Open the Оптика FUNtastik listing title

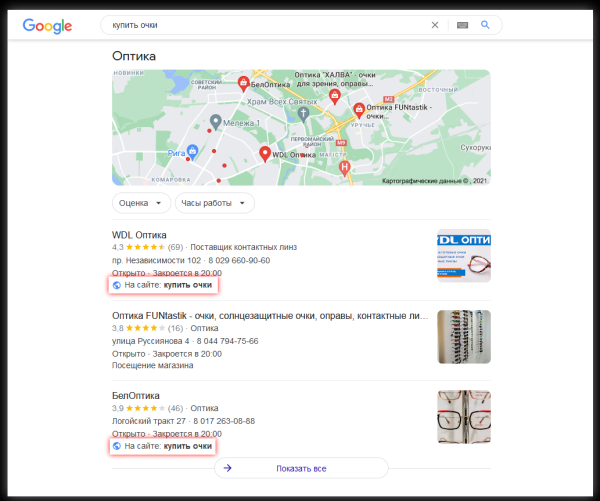click(x=270, y=315)
